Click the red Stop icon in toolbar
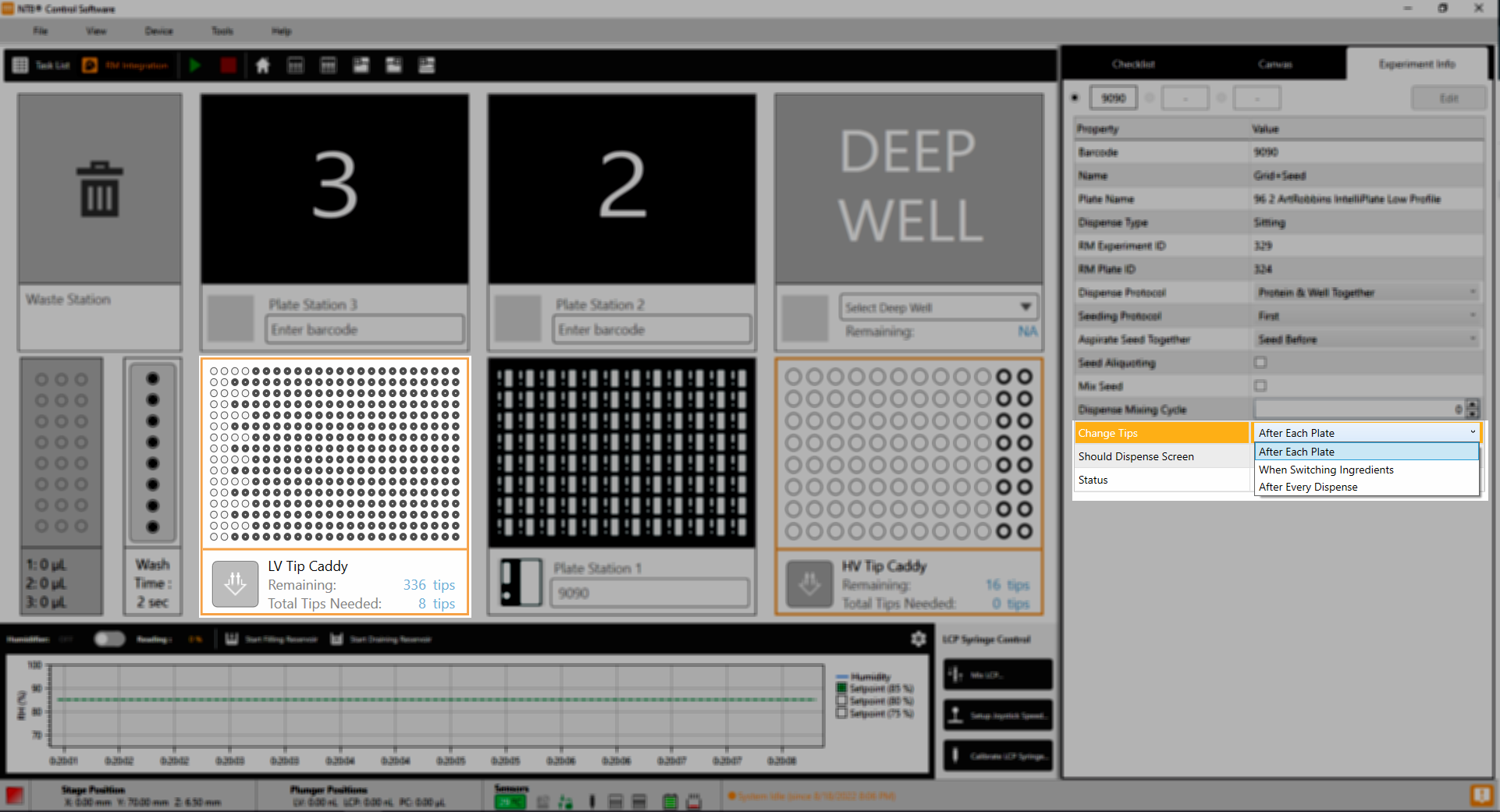1500x812 pixels. 228,66
